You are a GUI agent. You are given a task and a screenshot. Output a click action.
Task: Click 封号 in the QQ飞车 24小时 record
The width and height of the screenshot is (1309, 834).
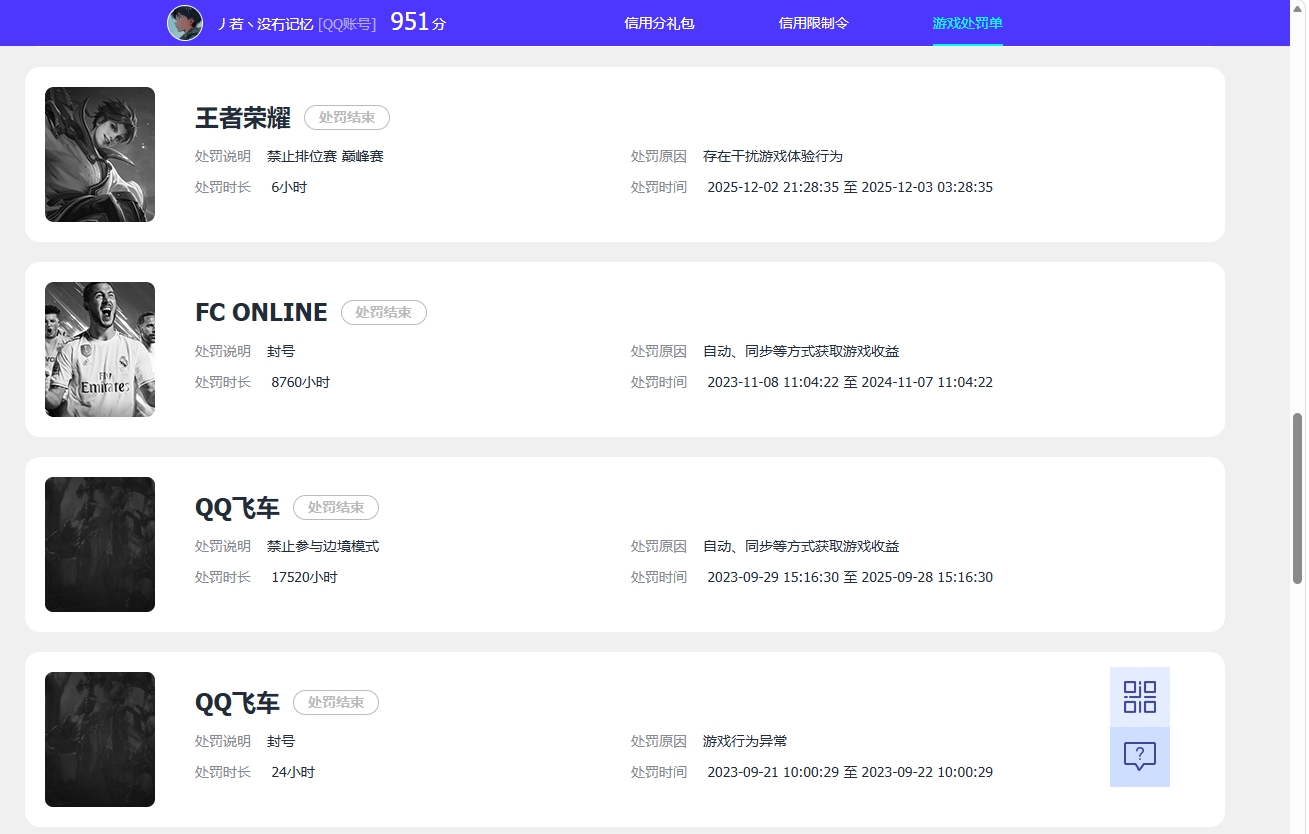coord(281,742)
